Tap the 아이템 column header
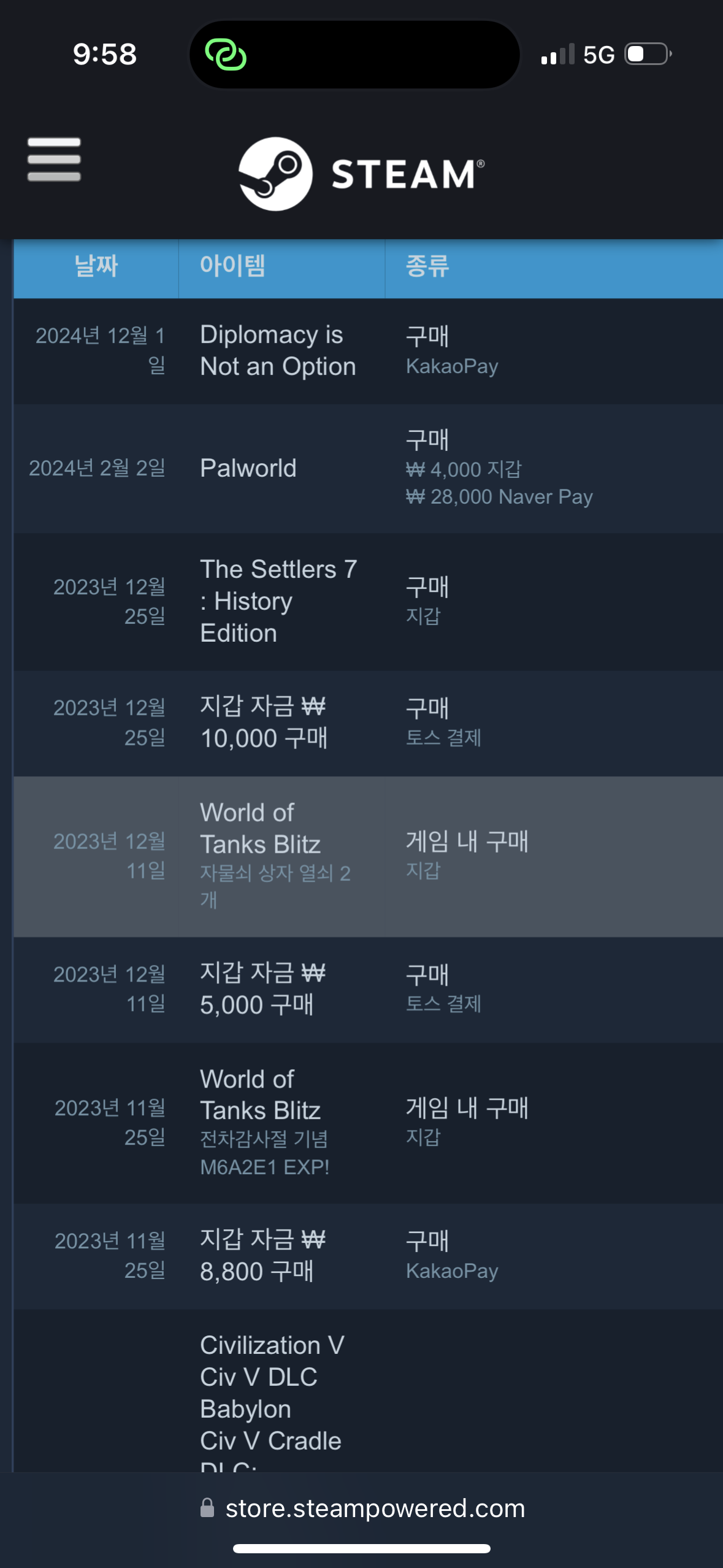Screen dimensions: 723x1568 (281, 267)
